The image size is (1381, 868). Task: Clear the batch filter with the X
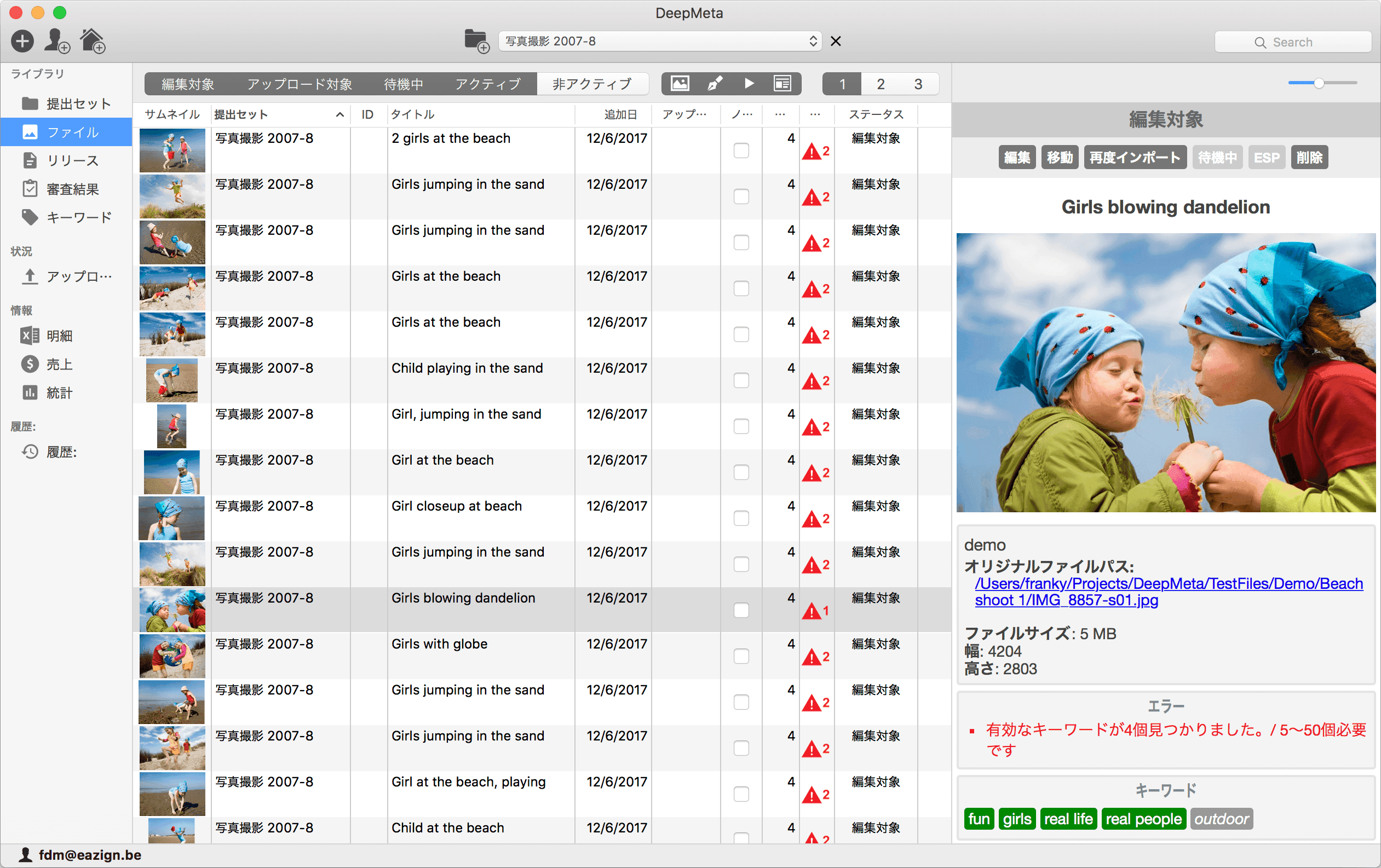[836, 41]
